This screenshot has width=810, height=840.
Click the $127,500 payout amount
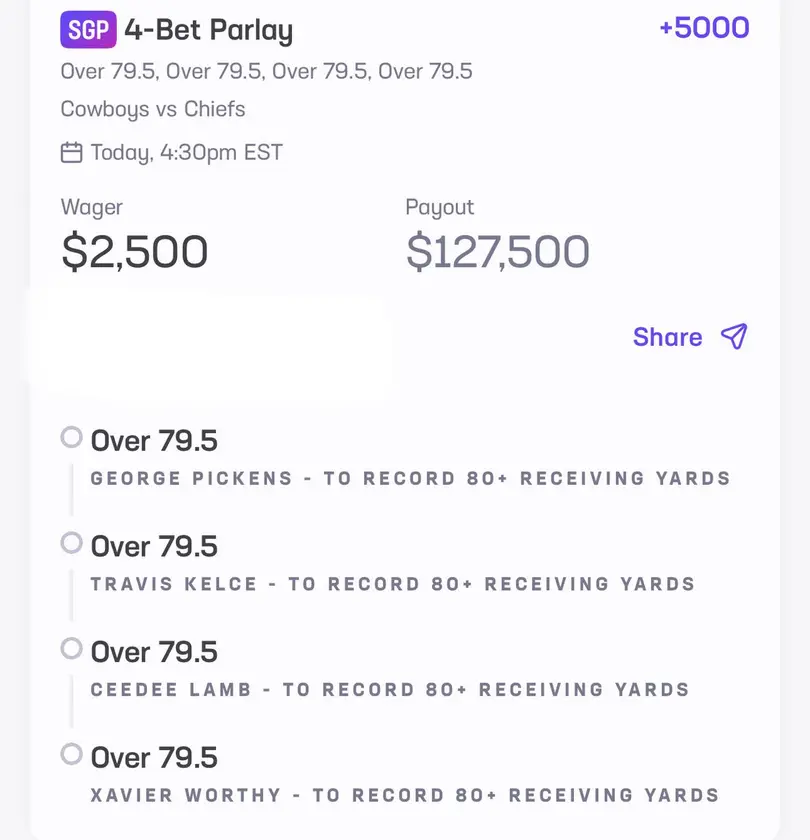pyautogui.click(x=497, y=251)
